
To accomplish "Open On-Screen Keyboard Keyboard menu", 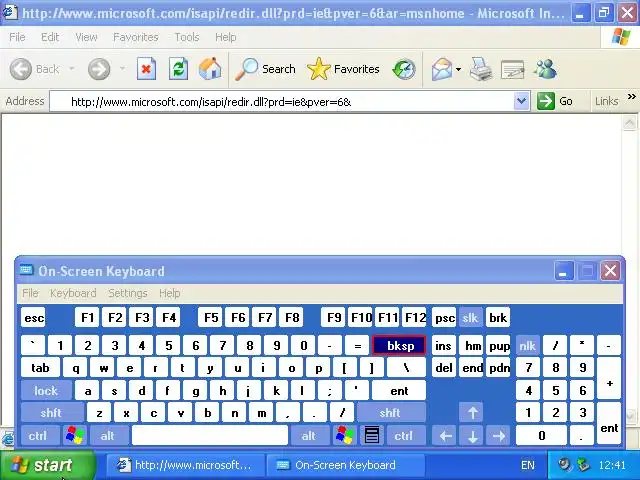I will [73, 293].
